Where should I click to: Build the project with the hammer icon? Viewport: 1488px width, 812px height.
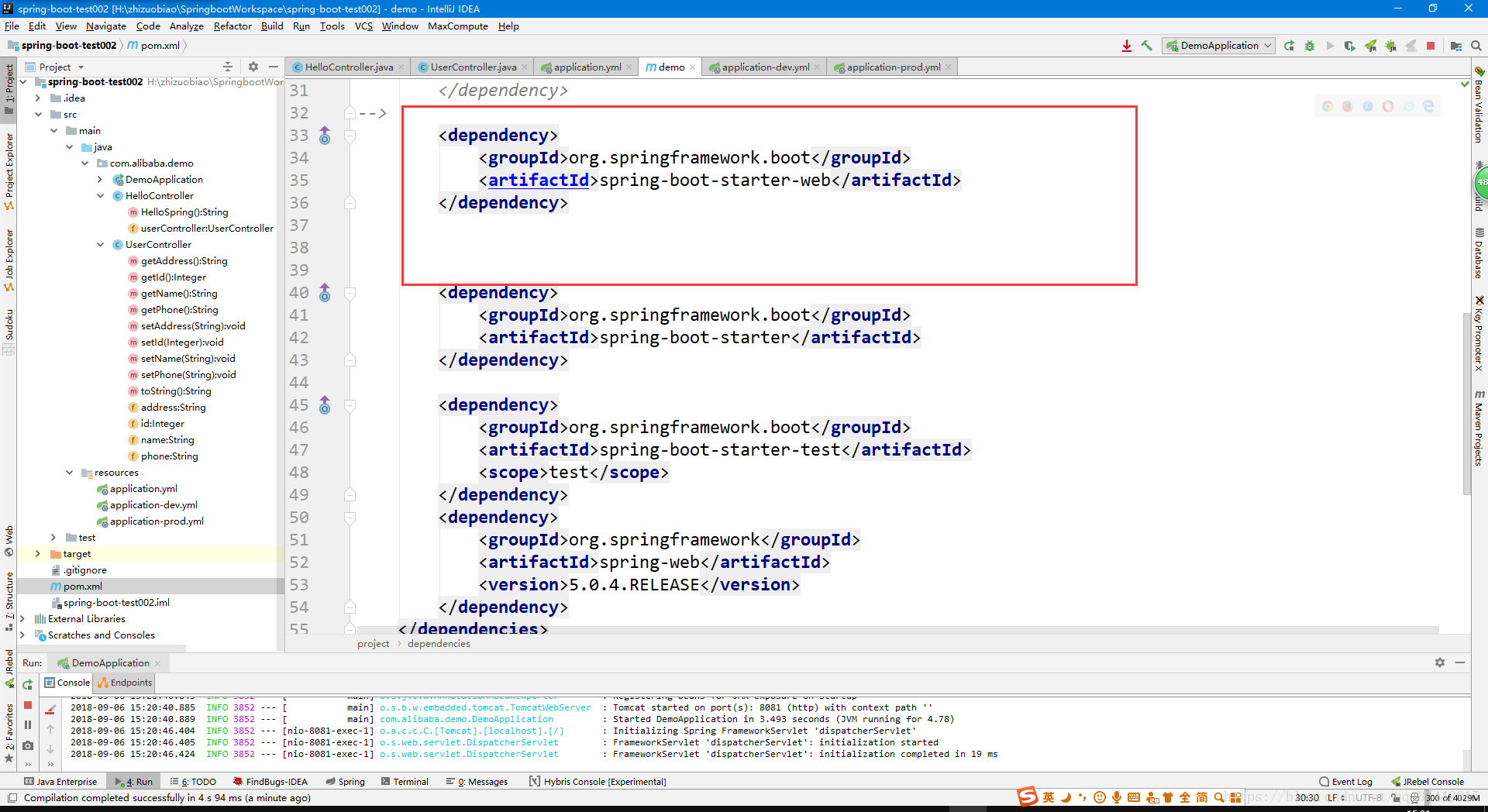tap(1147, 46)
